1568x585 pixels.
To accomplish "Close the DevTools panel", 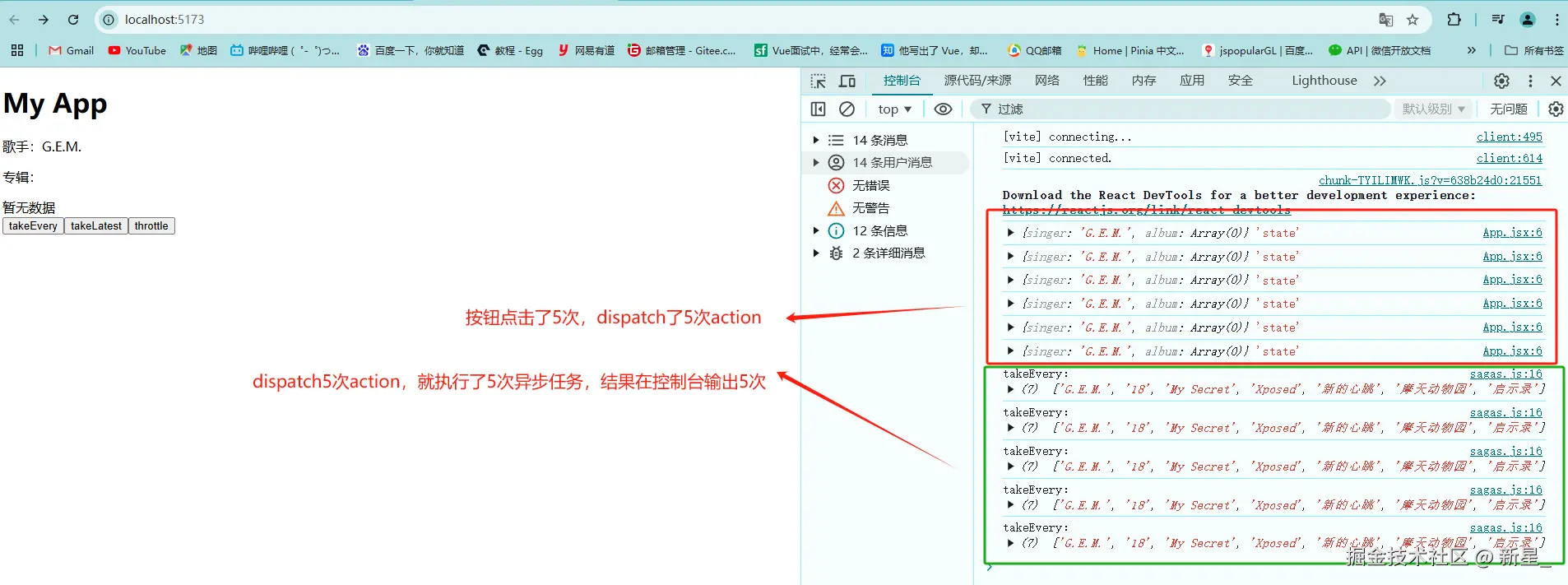I will (1556, 81).
